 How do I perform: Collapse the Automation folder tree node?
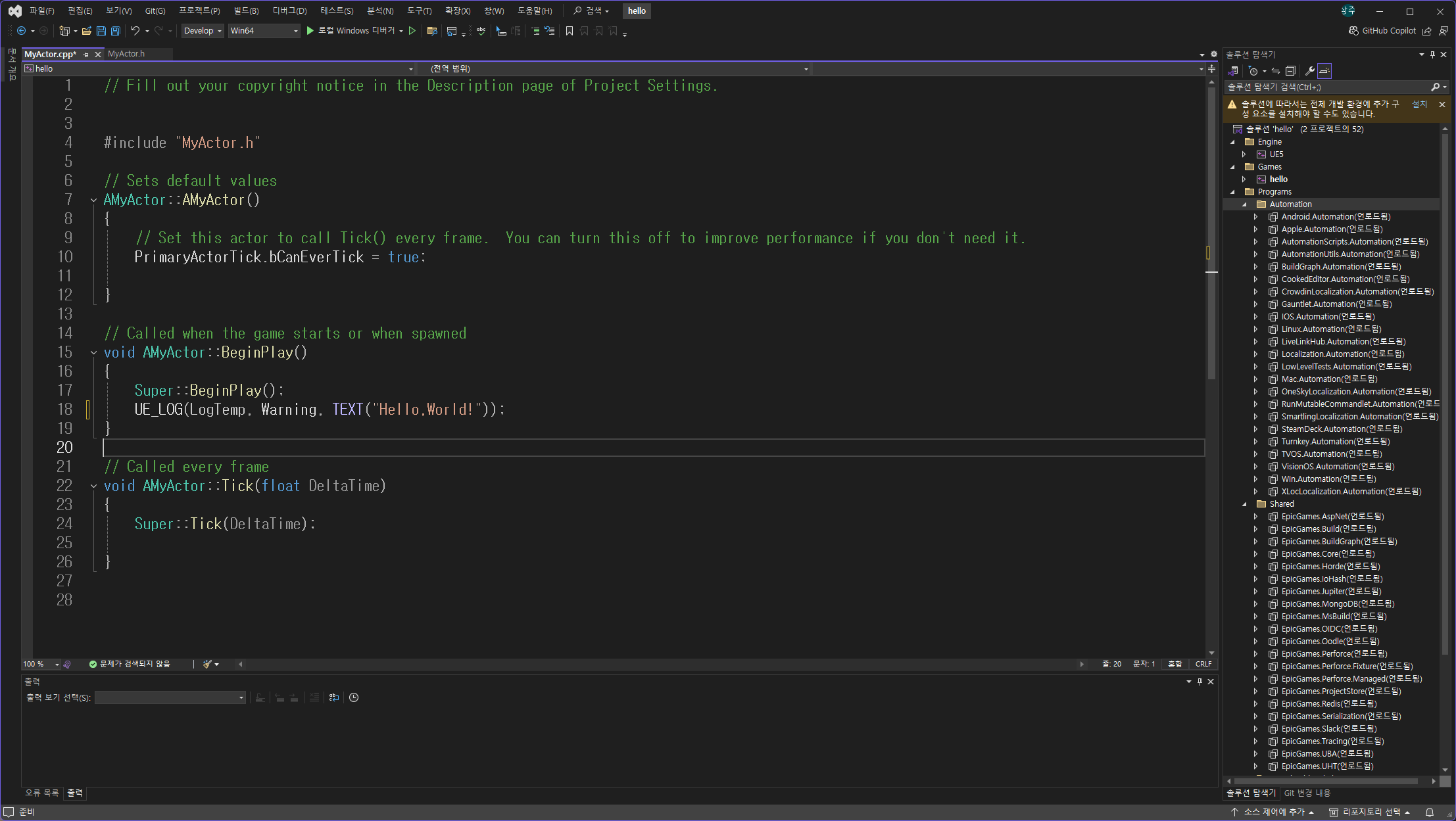click(1244, 204)
